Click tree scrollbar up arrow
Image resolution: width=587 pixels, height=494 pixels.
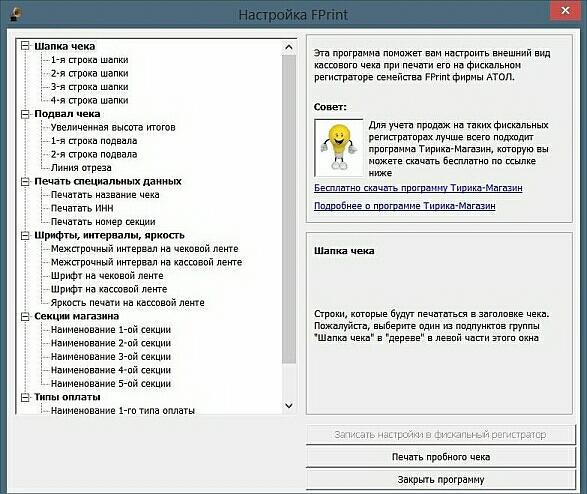(x=289, y=47)
